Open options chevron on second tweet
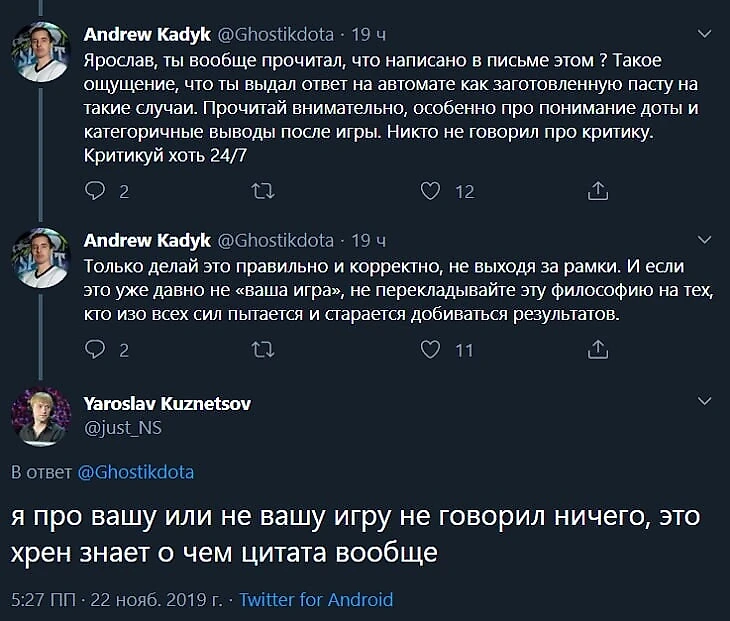Screen dimensions: 730x621 tap(705, 240)
